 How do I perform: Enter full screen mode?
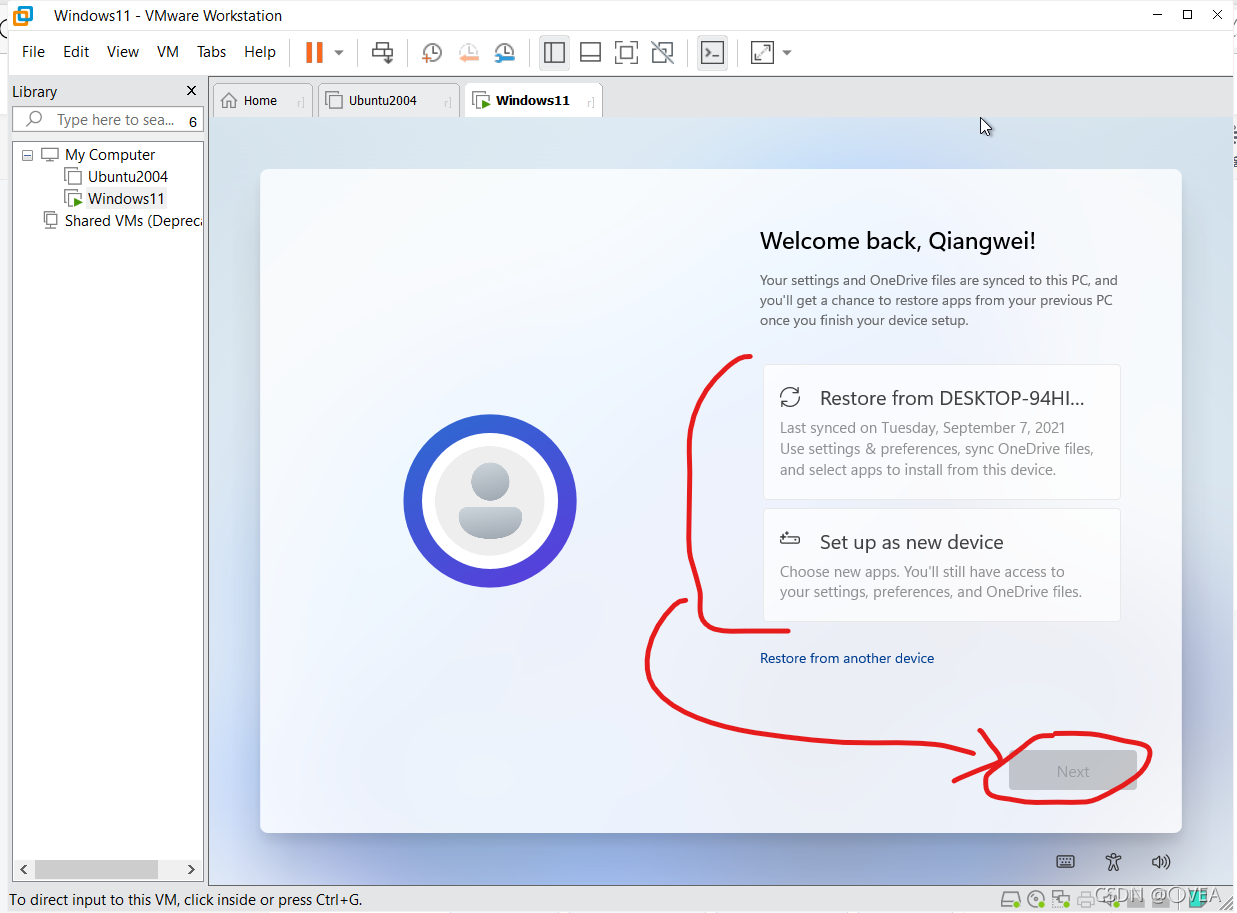[x=626, y=52]
